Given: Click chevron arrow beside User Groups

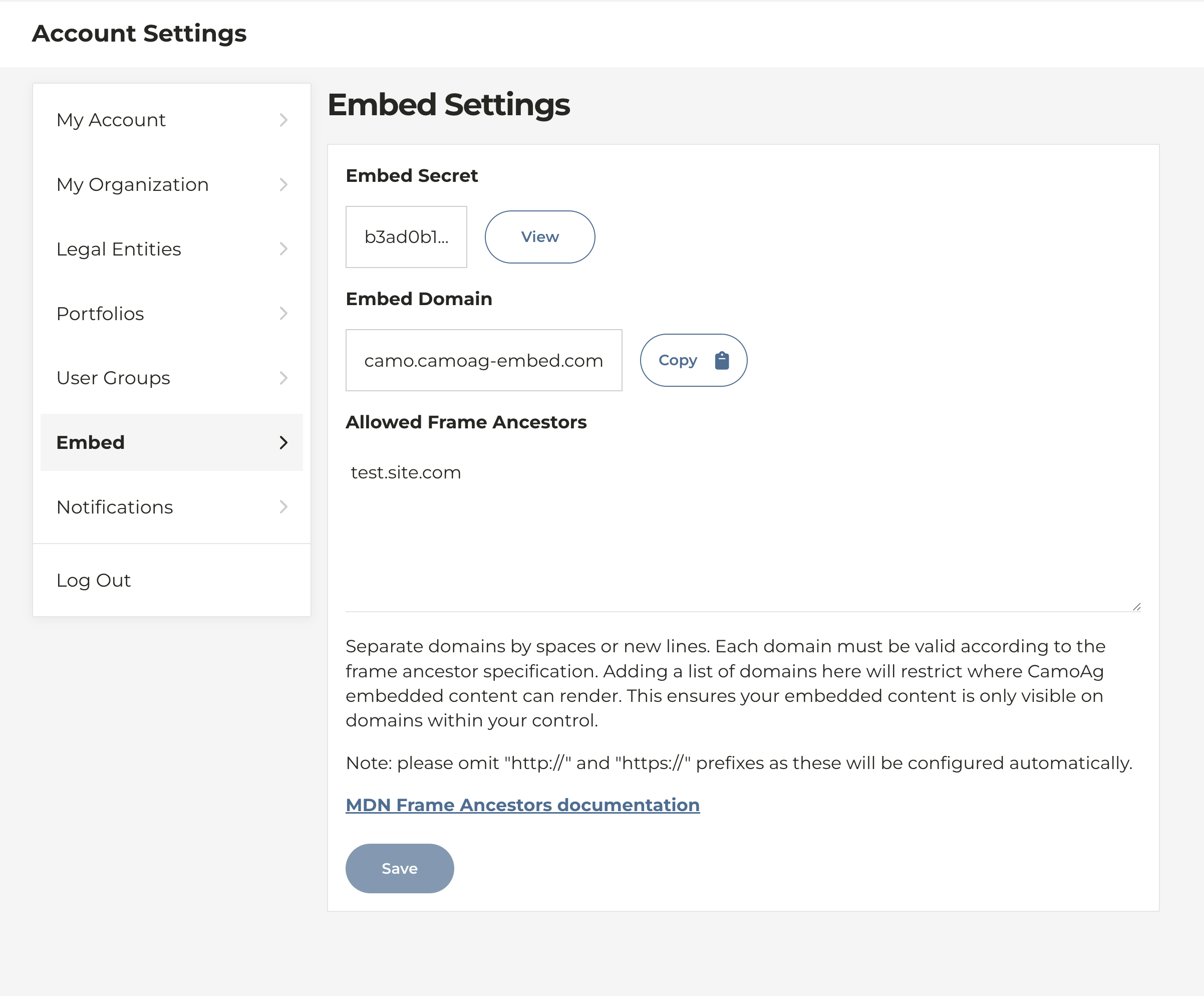Looking at the screenshot, I should coord(283,378).
